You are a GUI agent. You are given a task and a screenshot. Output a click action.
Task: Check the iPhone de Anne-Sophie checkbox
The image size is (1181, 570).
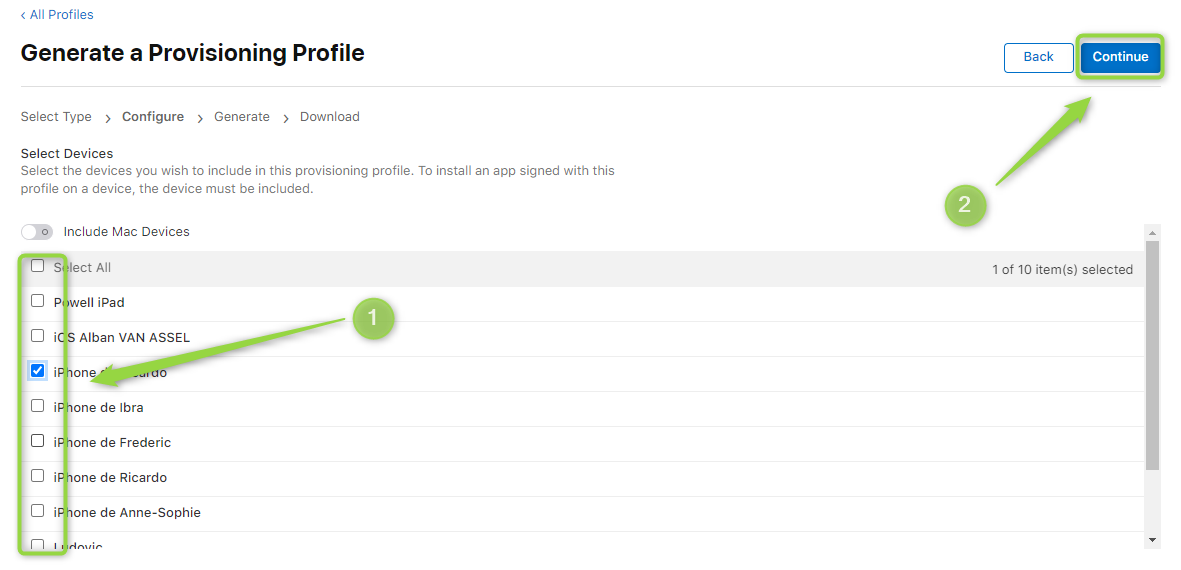pos(38,511)
